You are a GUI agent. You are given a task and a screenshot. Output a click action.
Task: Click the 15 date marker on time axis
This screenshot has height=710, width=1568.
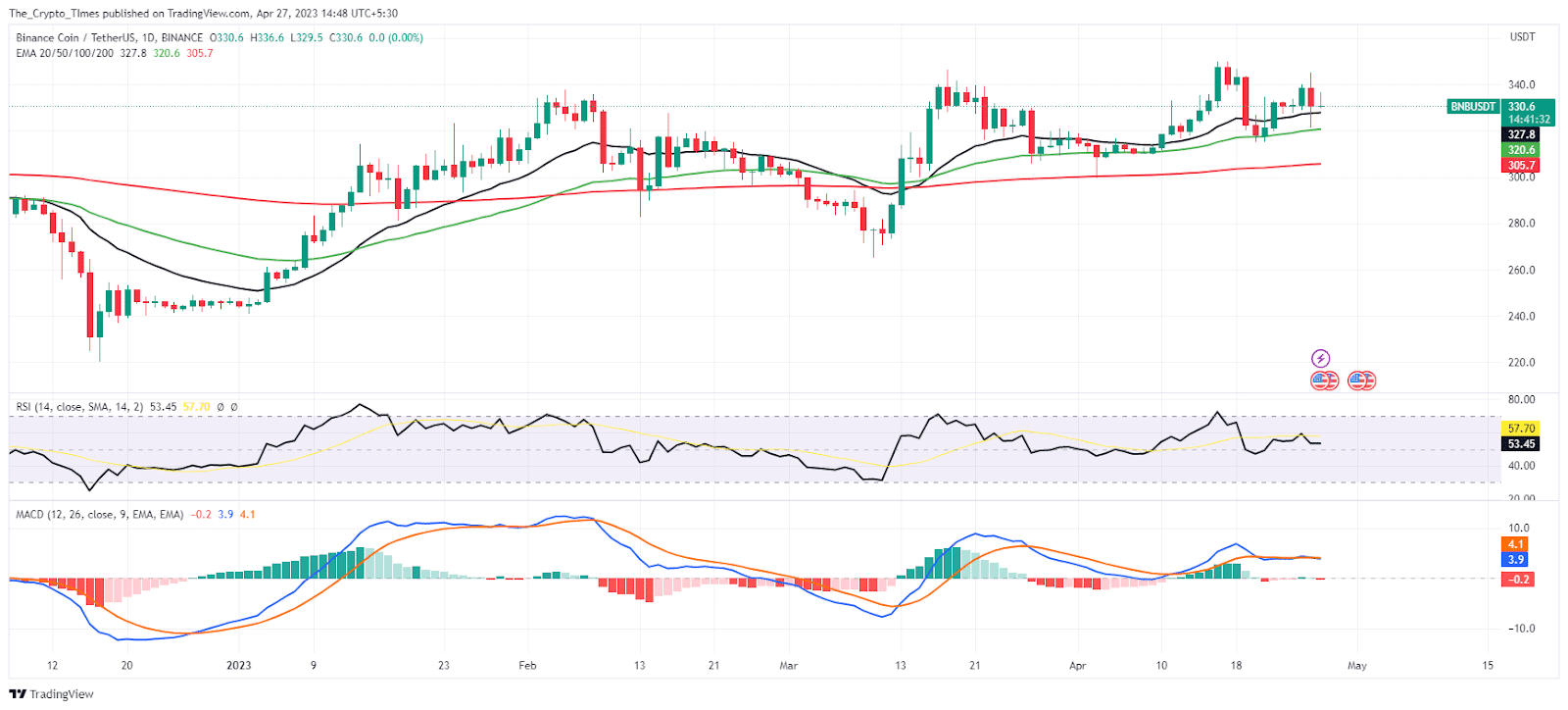[x=1488, y=665]
